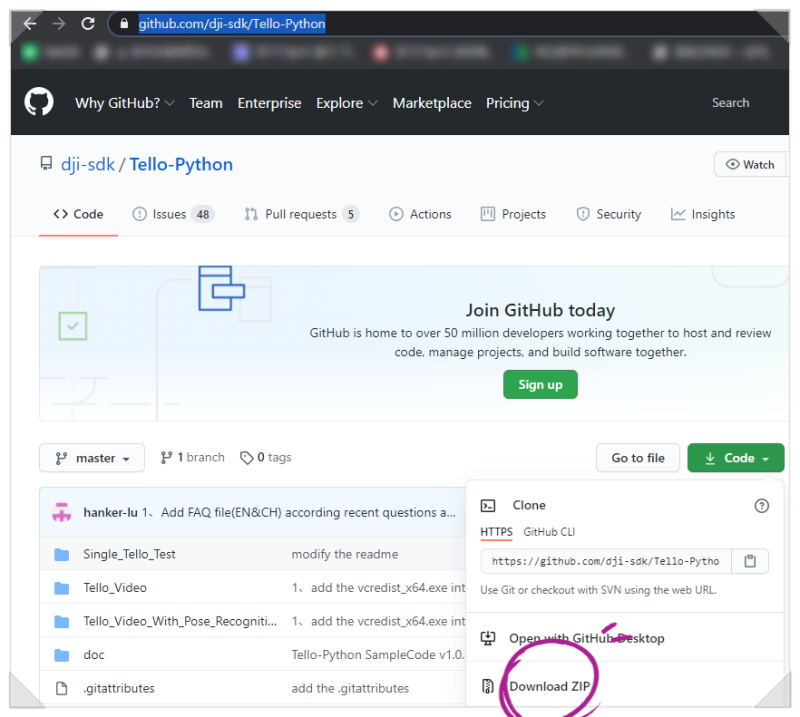The height and width of the screenshot is (717, 800).
Task: Open the Security tab
Action: point(609,214)
